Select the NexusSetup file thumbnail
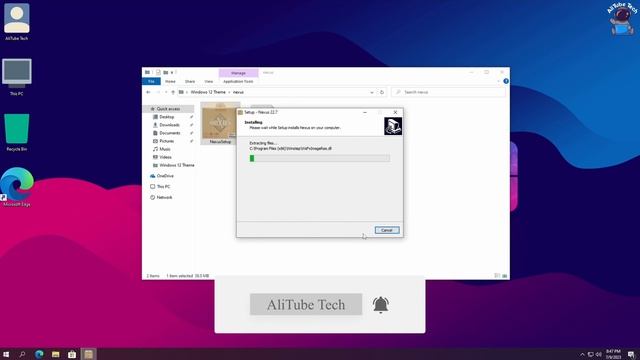Viewport: 640px width, 360px height. pos(220,124)
